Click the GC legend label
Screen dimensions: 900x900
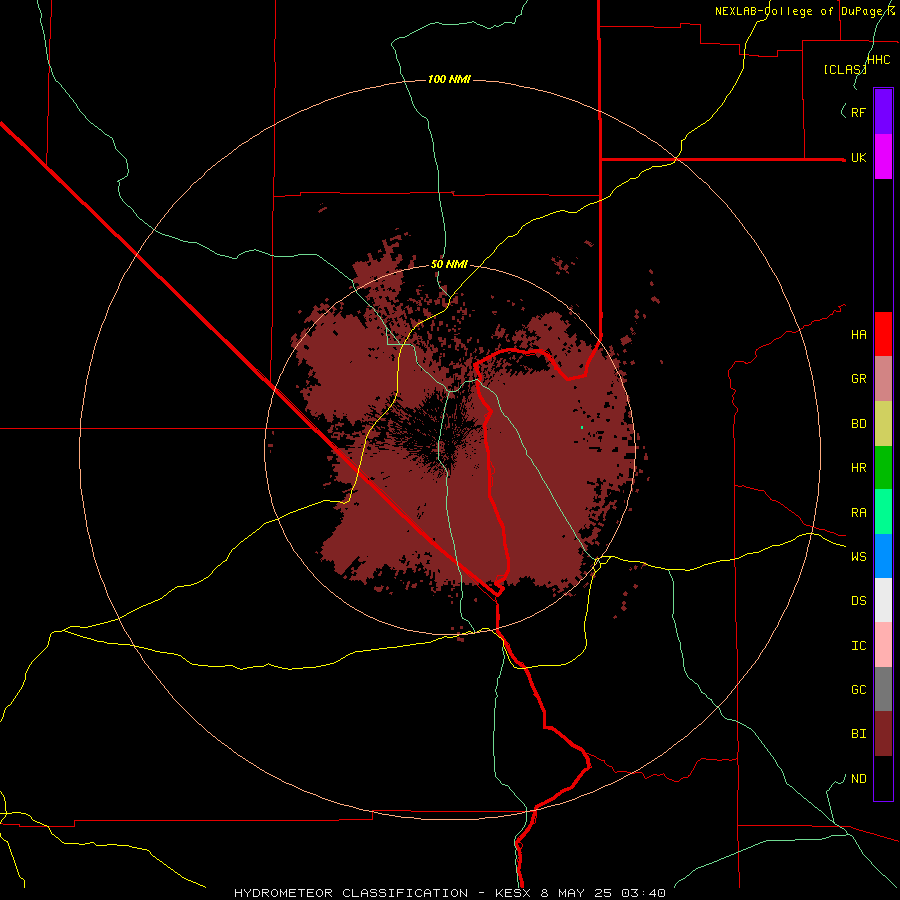click(858, 690)
